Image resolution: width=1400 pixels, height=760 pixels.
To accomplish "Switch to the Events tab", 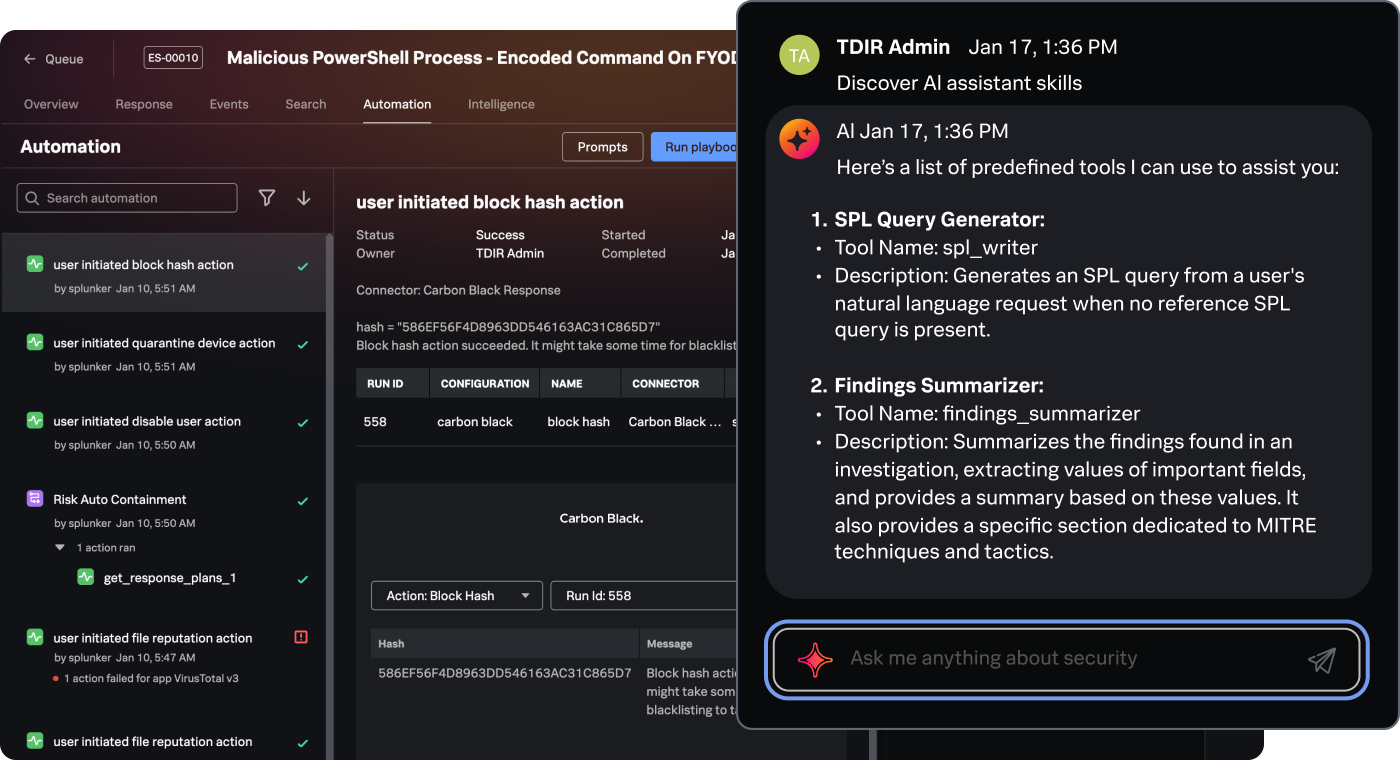I will [x=229, y=104].
